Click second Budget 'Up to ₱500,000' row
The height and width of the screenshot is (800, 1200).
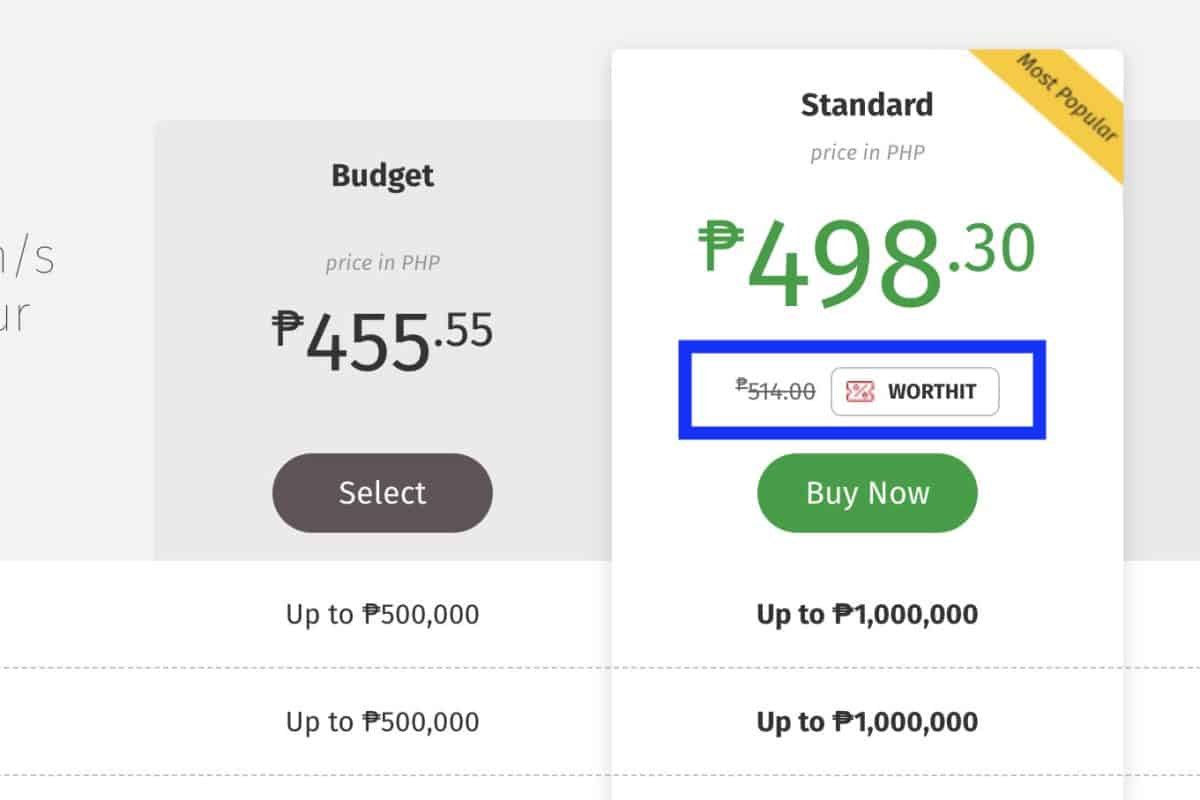pyautogui.click(x=382, y=721)
